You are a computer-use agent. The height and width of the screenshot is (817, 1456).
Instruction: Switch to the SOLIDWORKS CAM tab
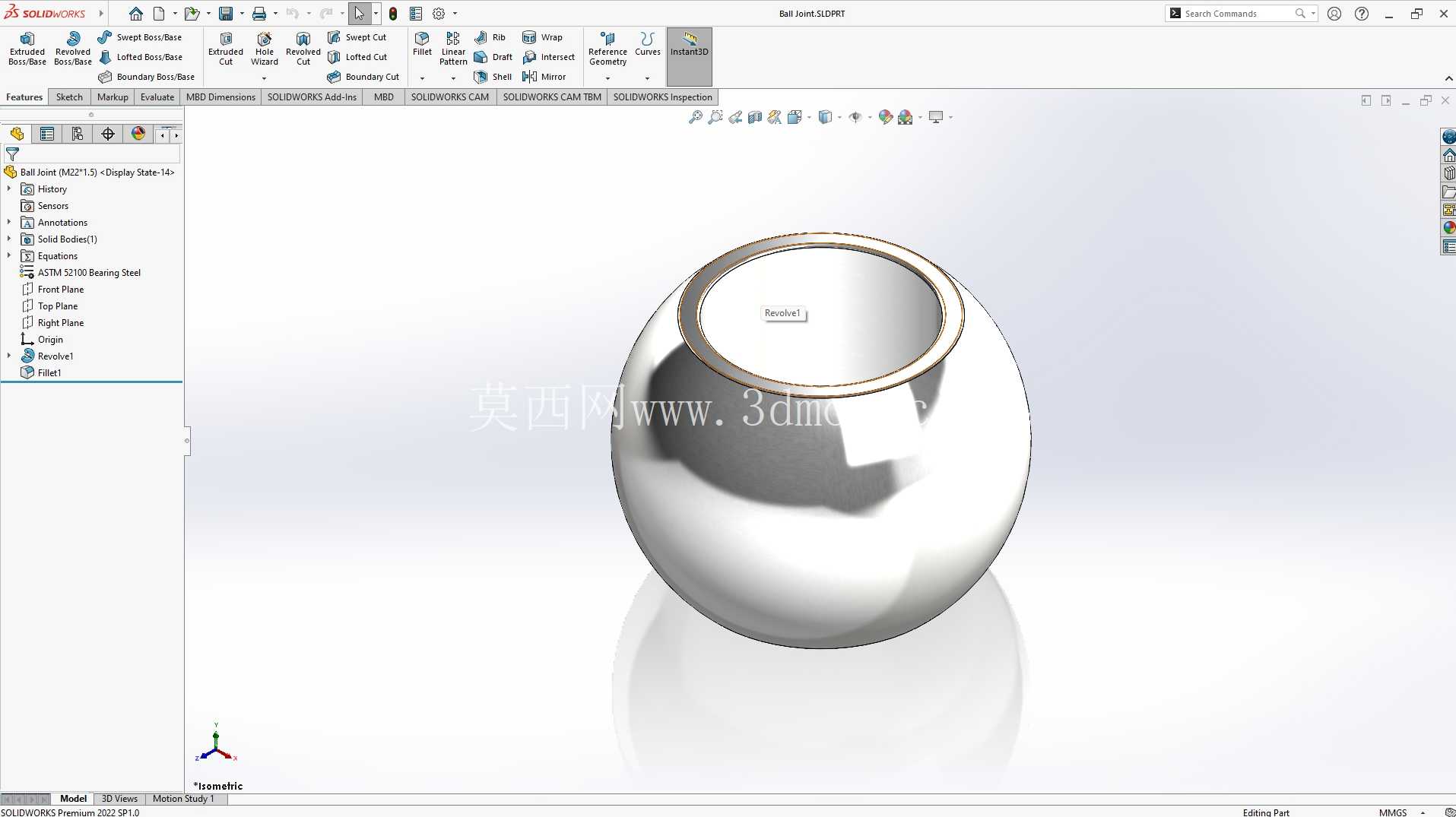click(x=450, y=97)
